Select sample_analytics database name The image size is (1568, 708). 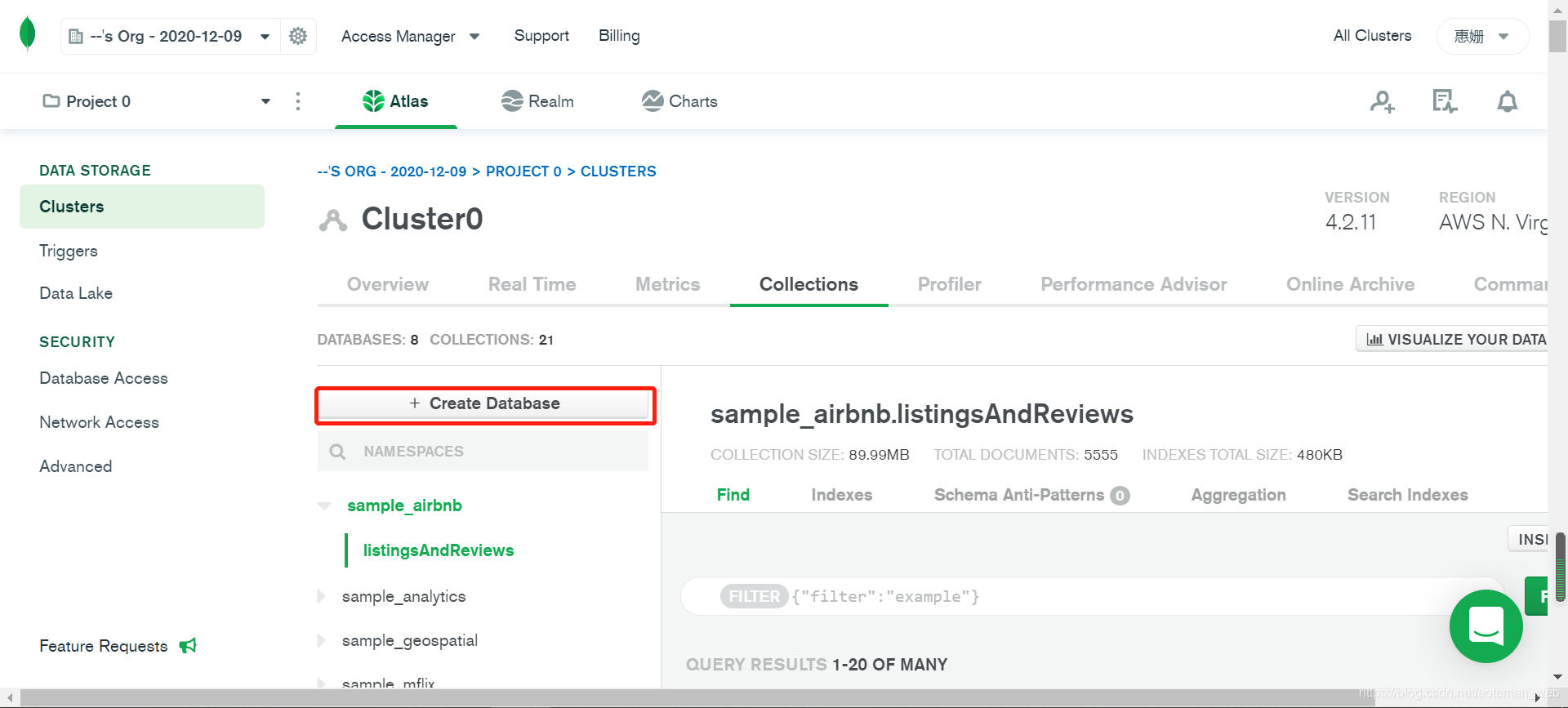tap(403, 597)
